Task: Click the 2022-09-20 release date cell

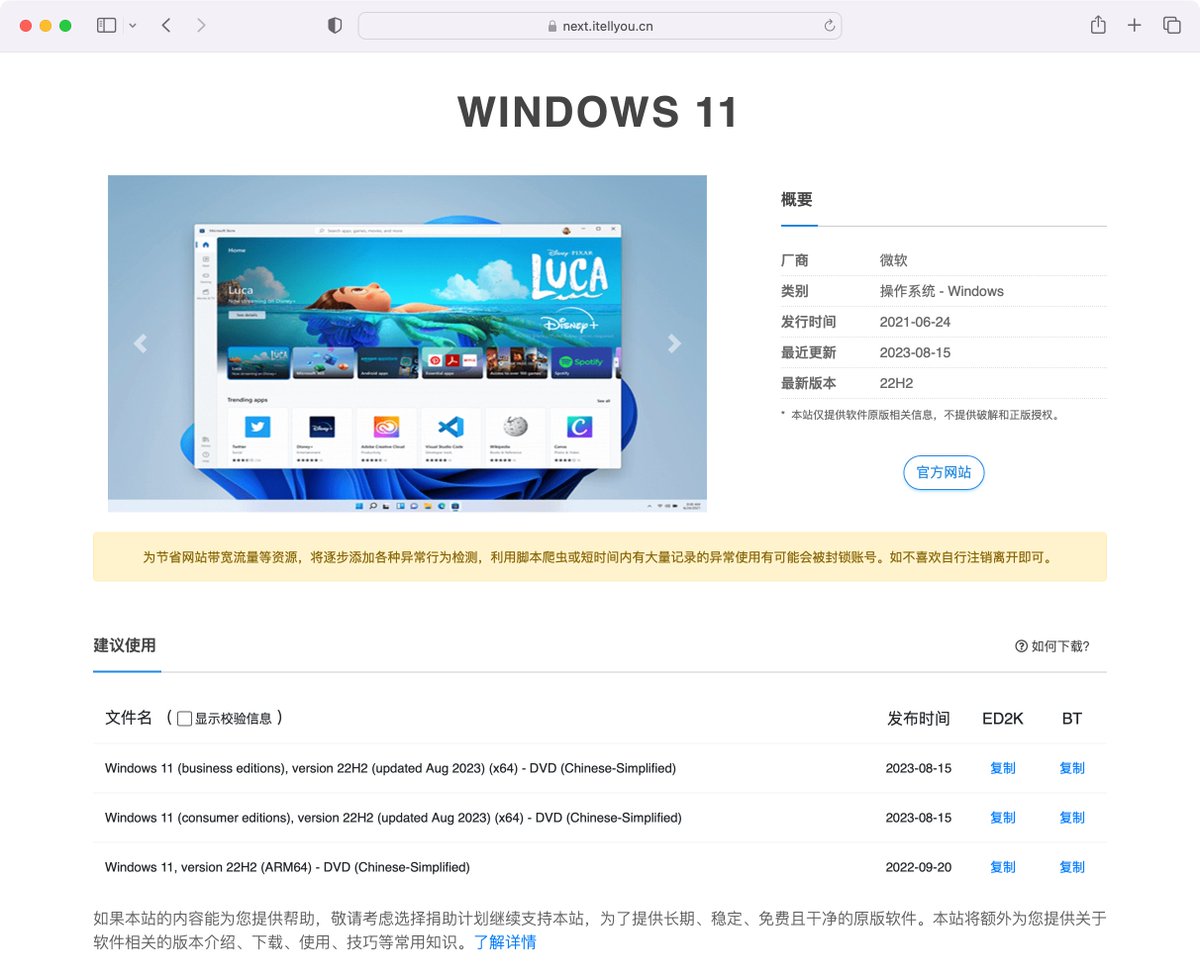Action: (918, 867)
